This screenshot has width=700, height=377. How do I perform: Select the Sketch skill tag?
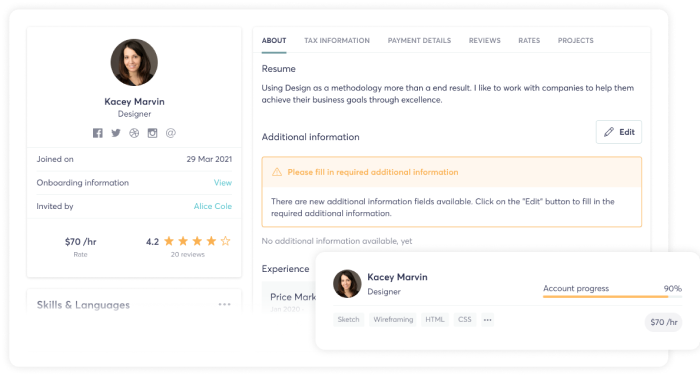(348, 320)
